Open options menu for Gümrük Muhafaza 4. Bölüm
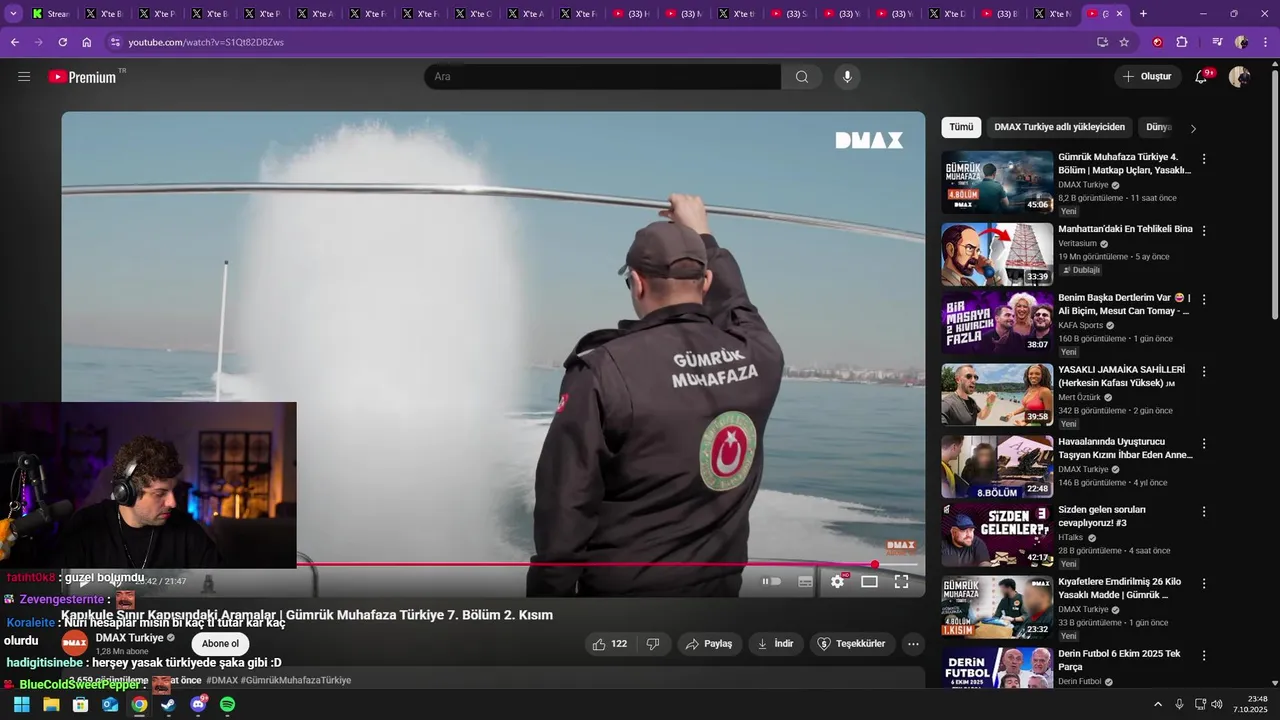Screen dimensions: 1280x720 click(x=1204, y=159)
